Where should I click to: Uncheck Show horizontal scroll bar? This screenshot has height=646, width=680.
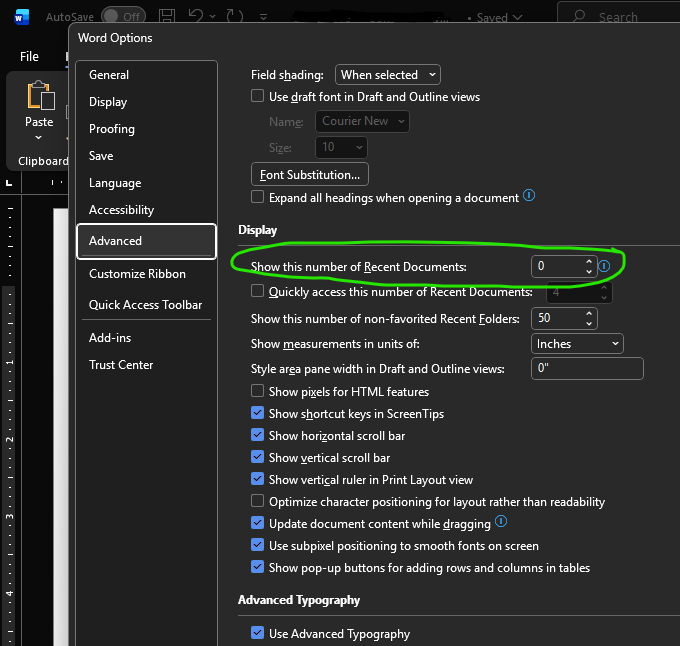pyautogui.click(x=257, y=435)
